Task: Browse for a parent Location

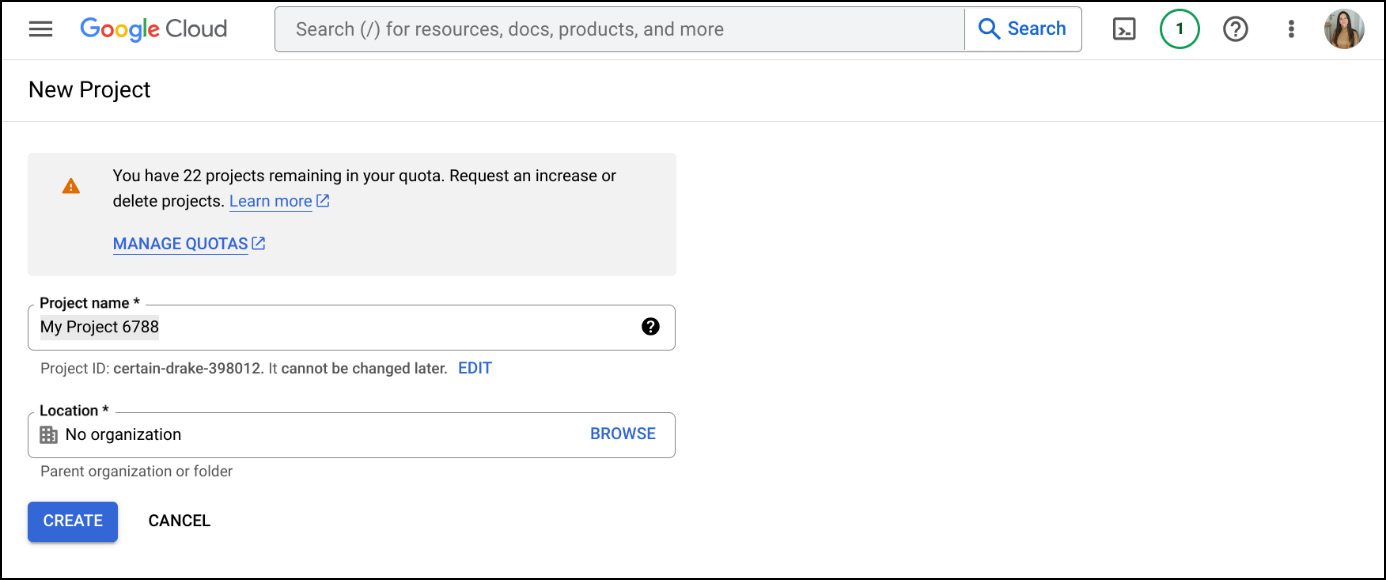Action: pos(623,434)
